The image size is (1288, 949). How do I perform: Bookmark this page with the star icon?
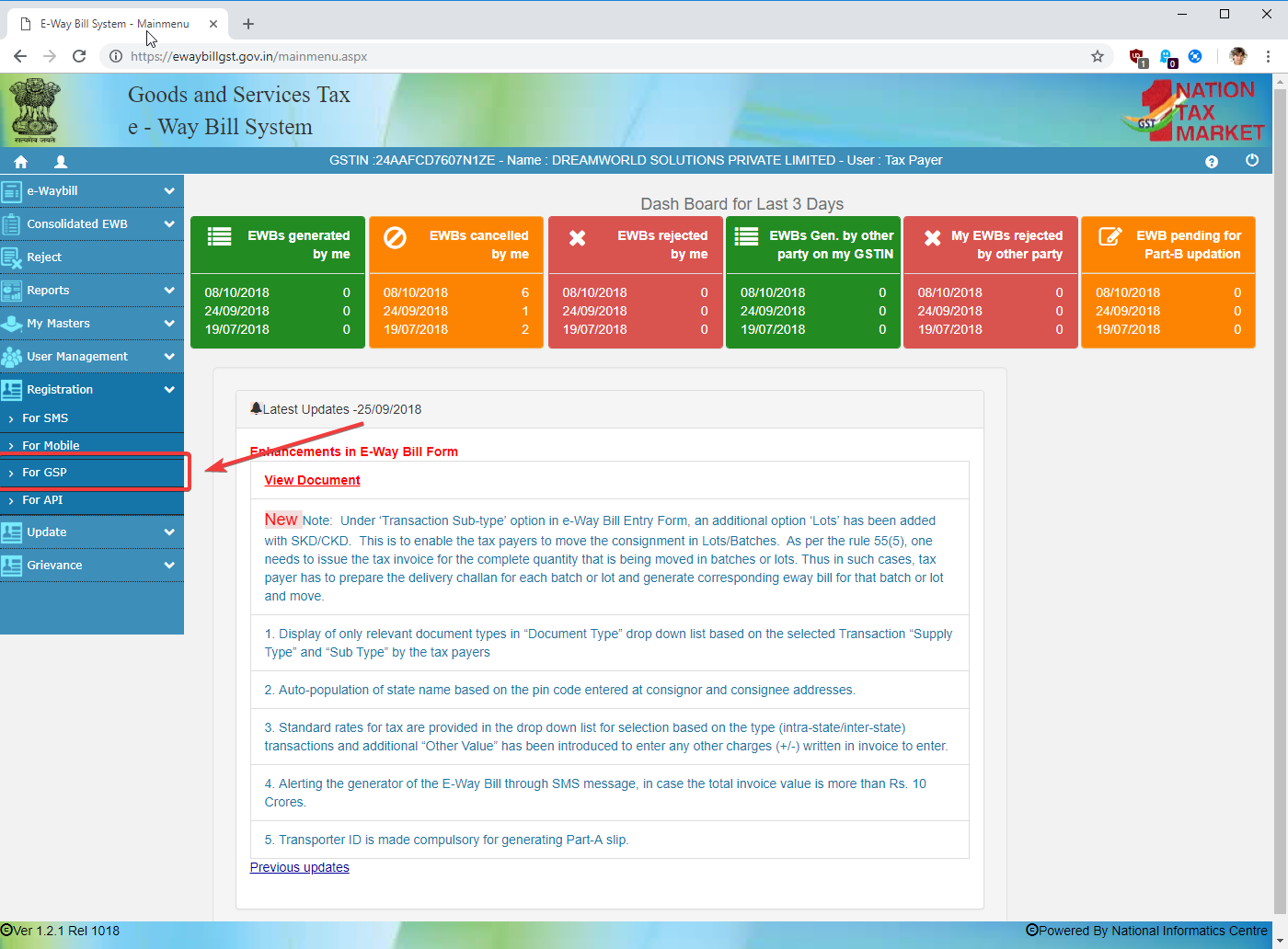pos(1097,56)
